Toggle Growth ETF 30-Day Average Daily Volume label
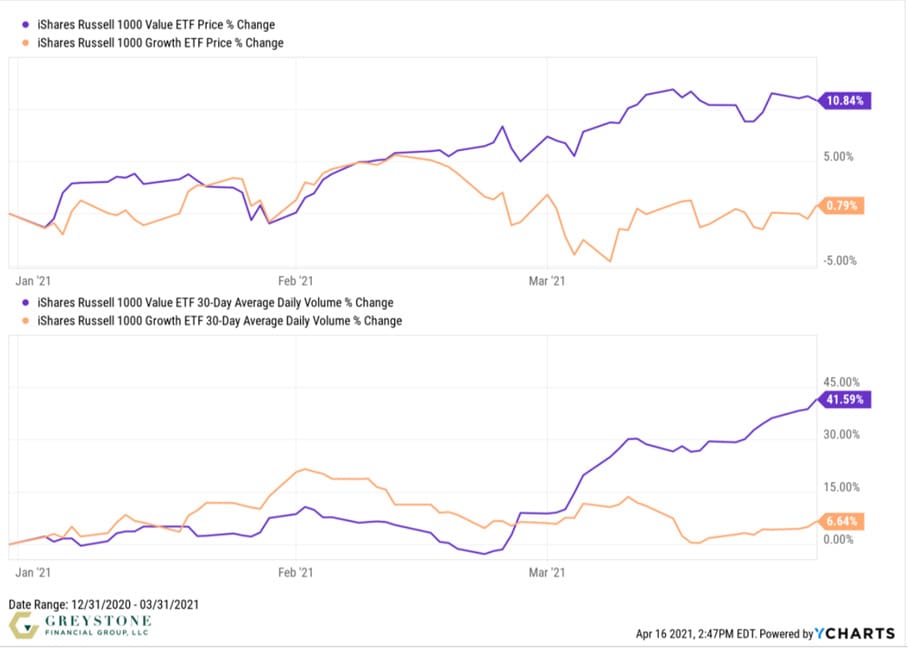Screen dimensions: 908x648 point(219,321)
